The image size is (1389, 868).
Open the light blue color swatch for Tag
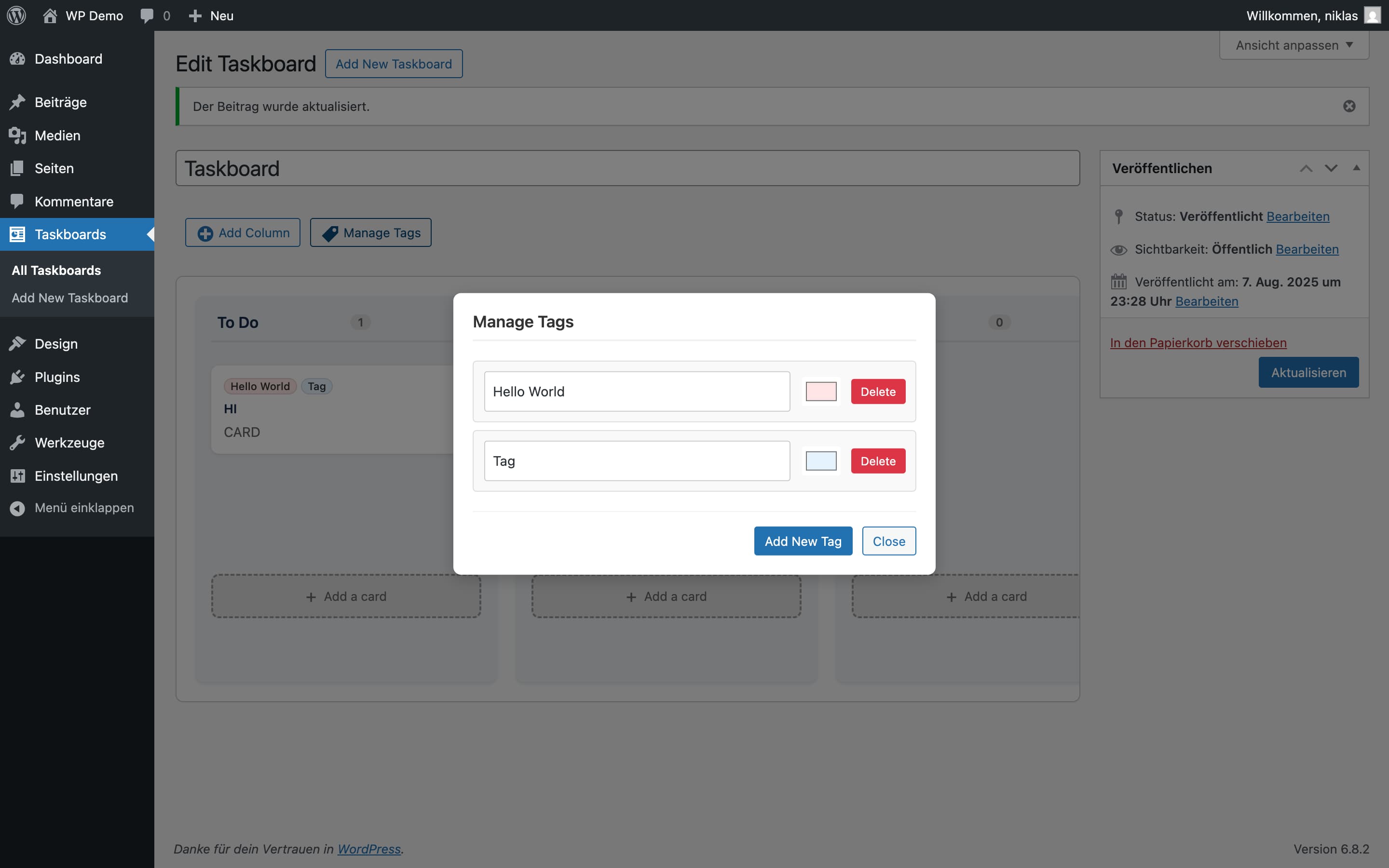tap(821, 461)
